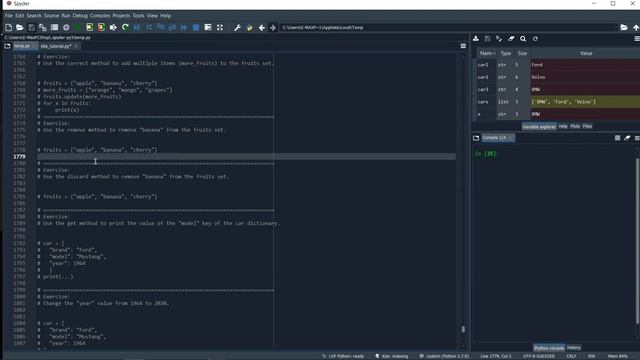Viewport: 640px width, 360px height.
Task: Create a new file with the New file icon
Action: coord(9,27)
